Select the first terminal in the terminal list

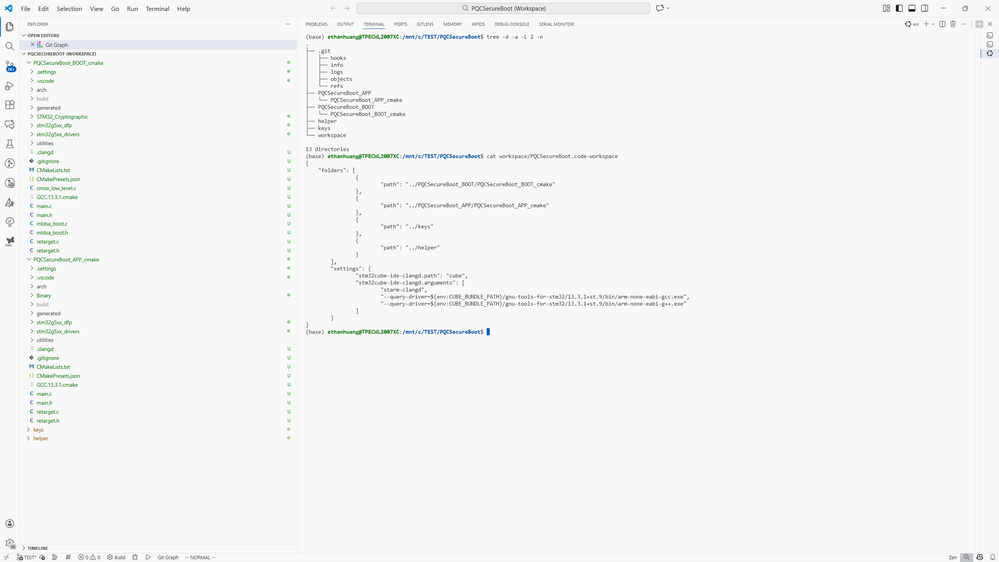(x=989, y=36)
